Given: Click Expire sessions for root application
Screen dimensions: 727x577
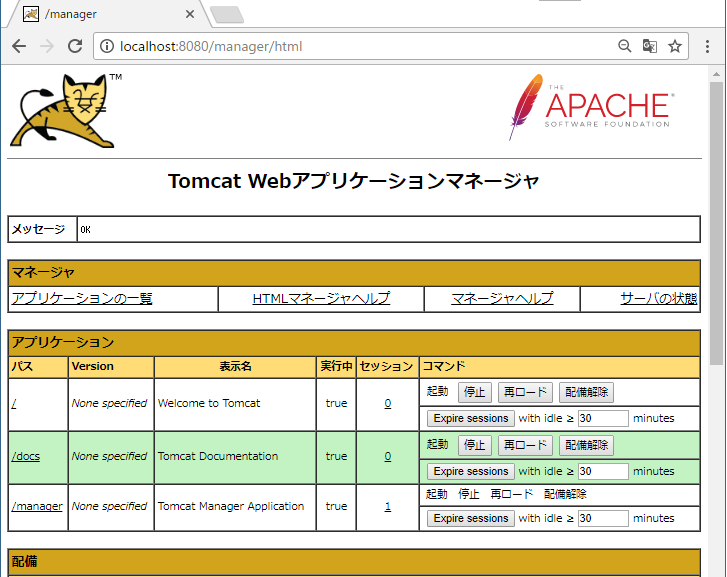Looking at the screenshot, I should (471, 418).
